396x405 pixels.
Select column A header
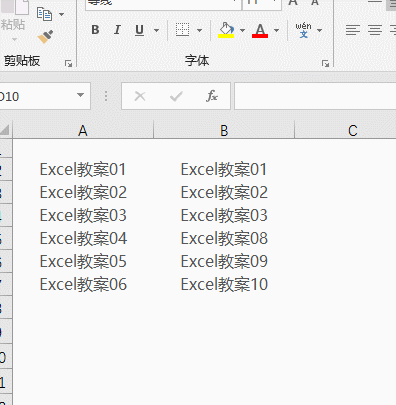(x=83, y=130)
